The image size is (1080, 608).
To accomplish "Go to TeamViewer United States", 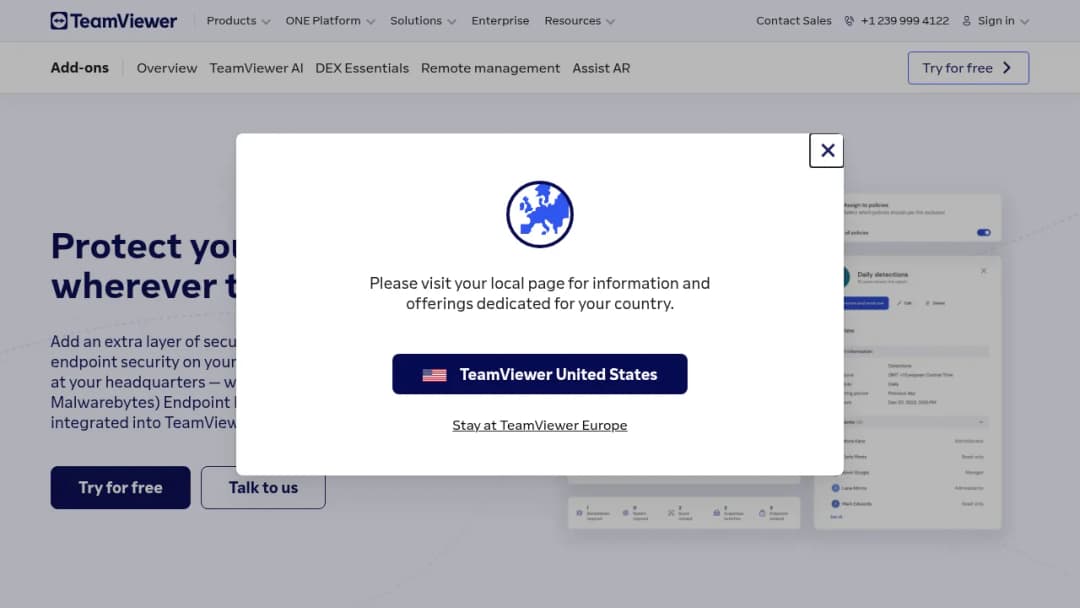I will coord(540,374).
